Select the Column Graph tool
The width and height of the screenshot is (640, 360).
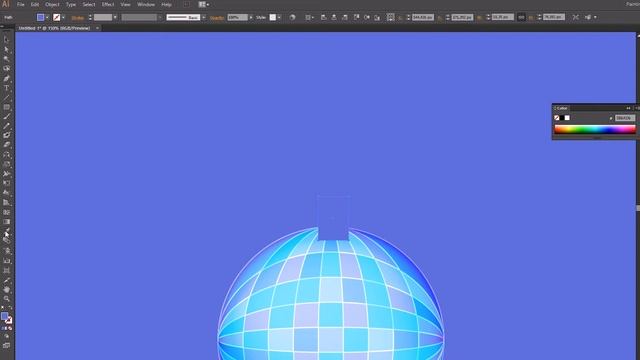point(6,261)
